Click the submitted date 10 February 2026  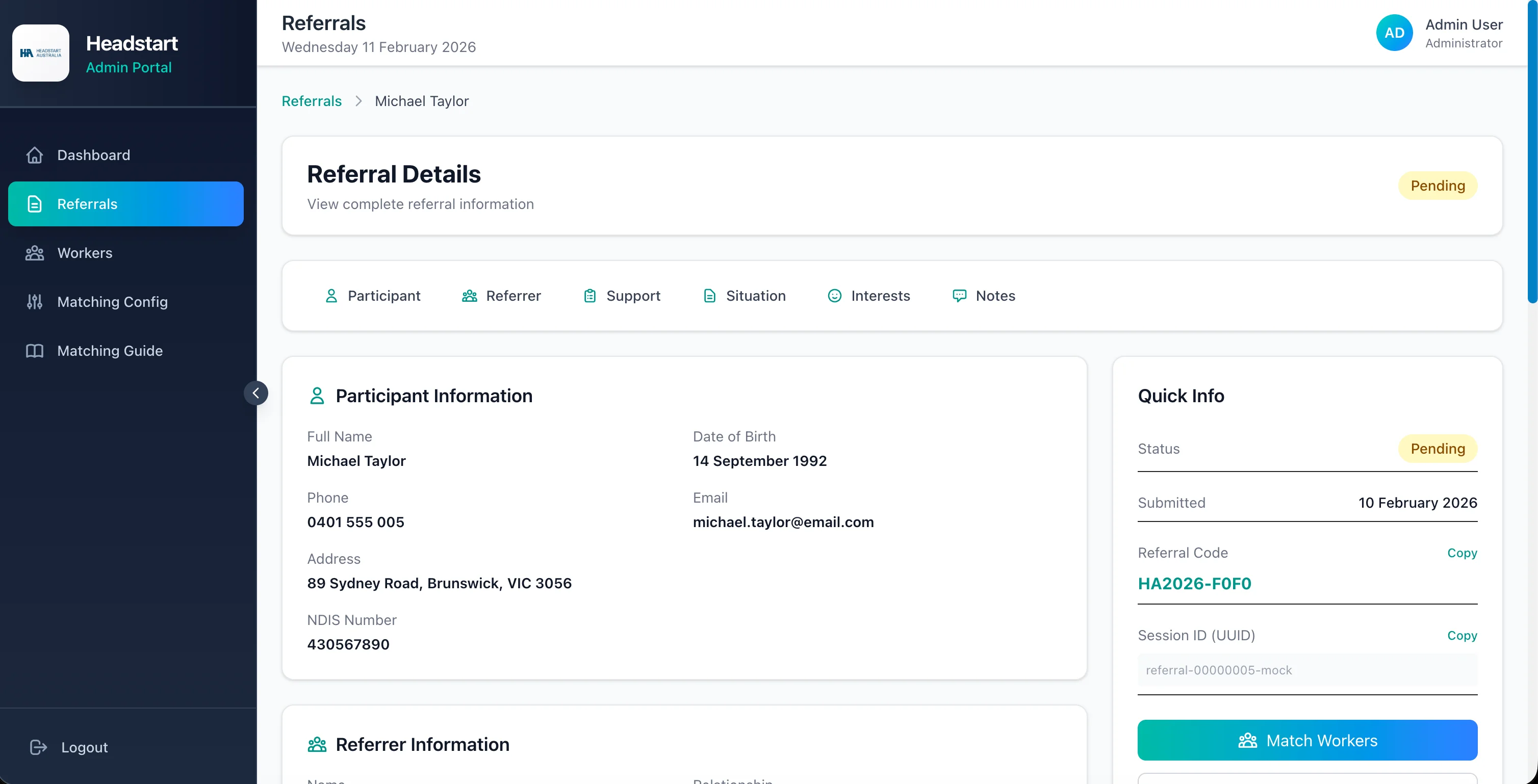point(1417,503)
